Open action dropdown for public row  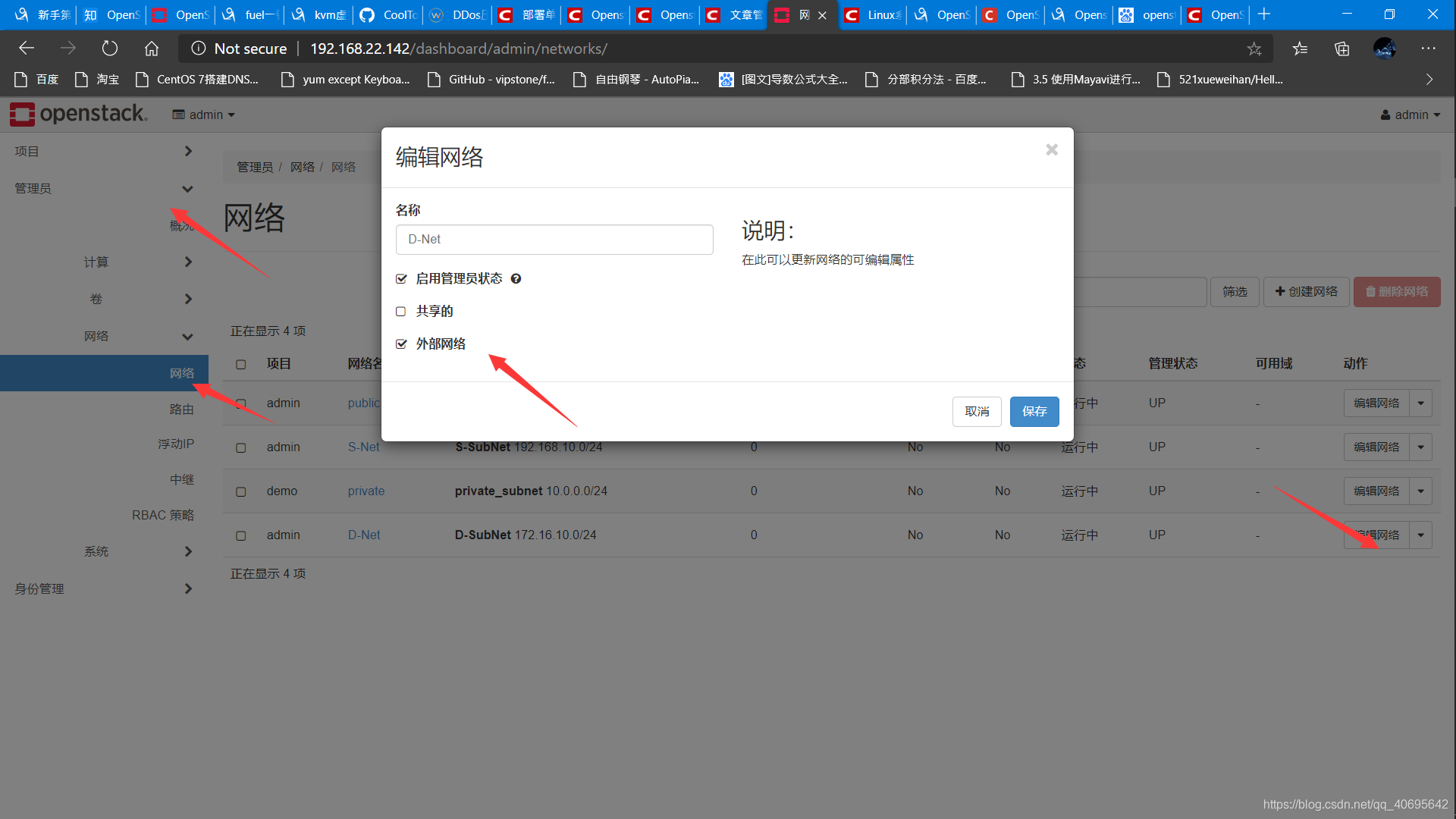1421,403
